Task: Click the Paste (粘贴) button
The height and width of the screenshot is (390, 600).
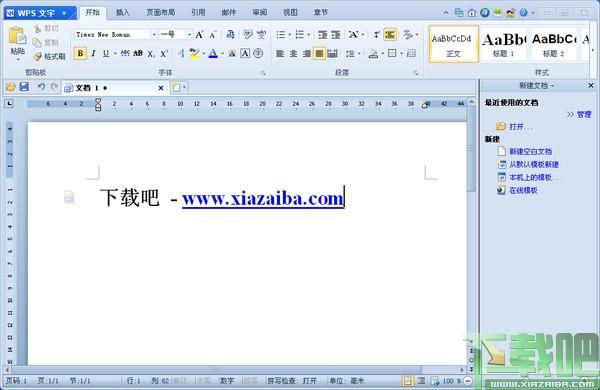Action: [17, 43]
